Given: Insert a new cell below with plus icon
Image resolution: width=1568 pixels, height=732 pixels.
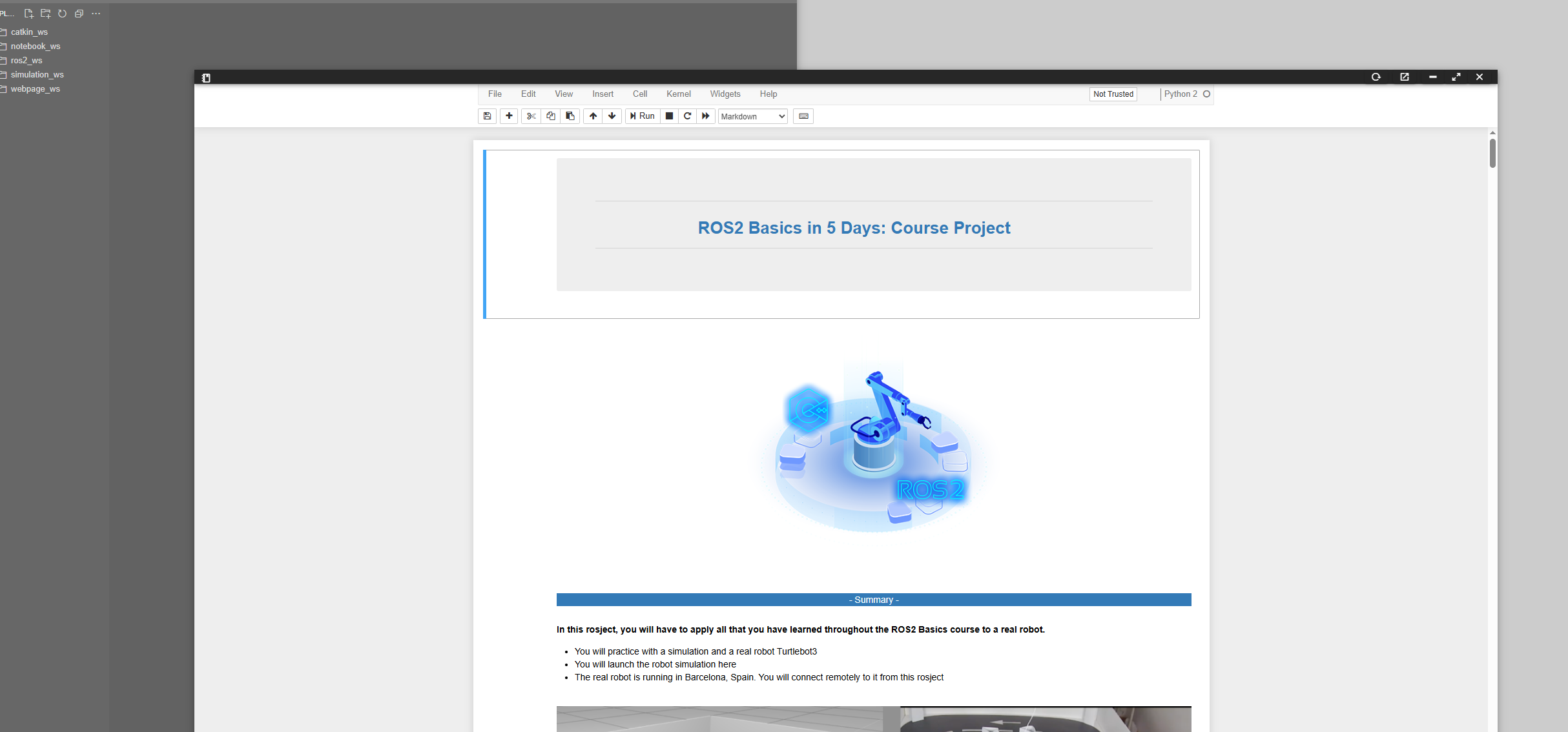Looking at the screenshot, I should point(509,116).
